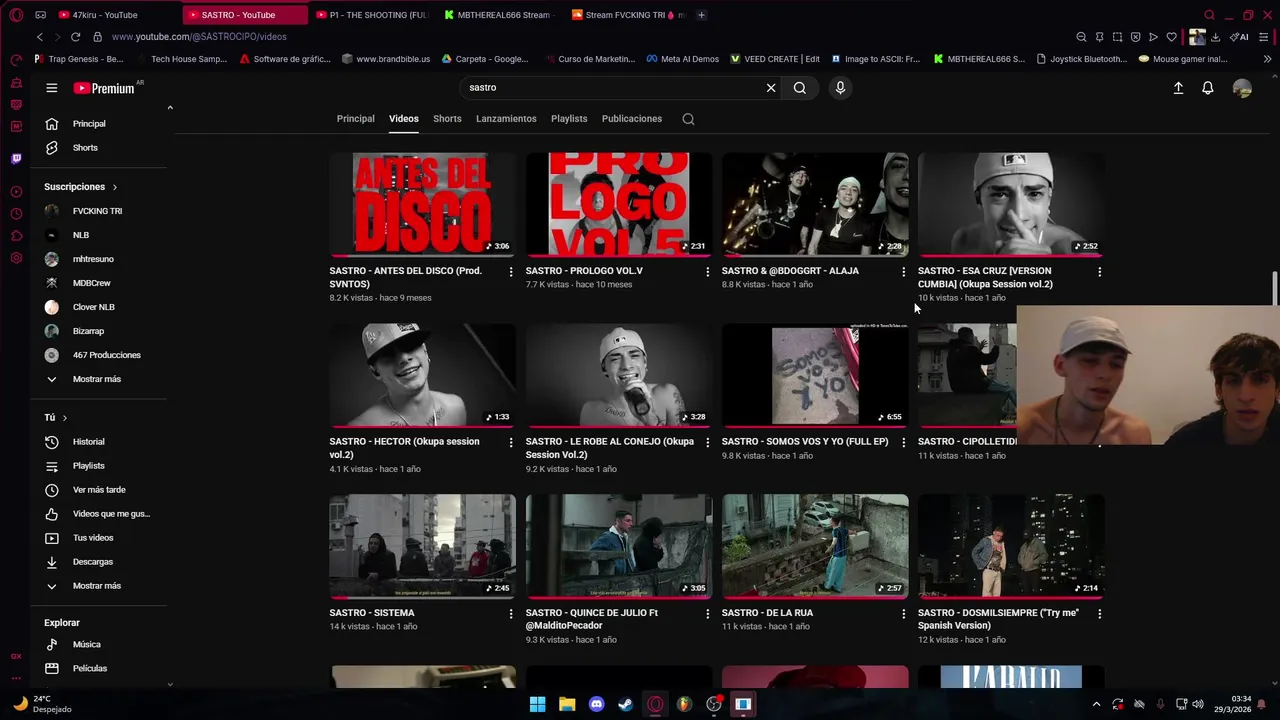The width and height of the screenshot is (1280, 720).
Task: Pin the page with the toolbar pin icon
Action: coord(1099,37)
